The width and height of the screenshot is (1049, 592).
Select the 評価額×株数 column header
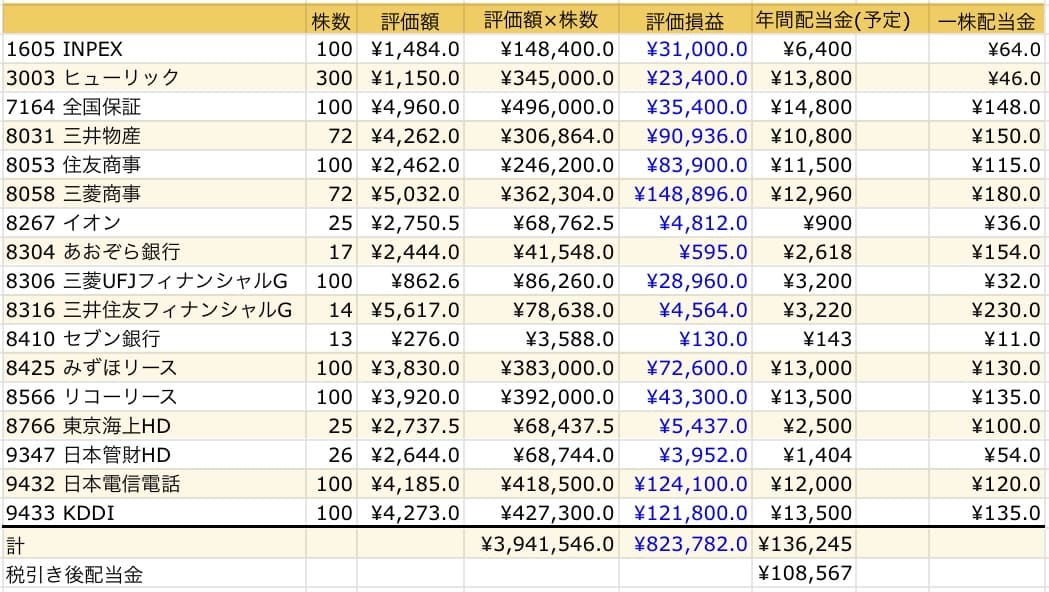(x=541, y=21)
